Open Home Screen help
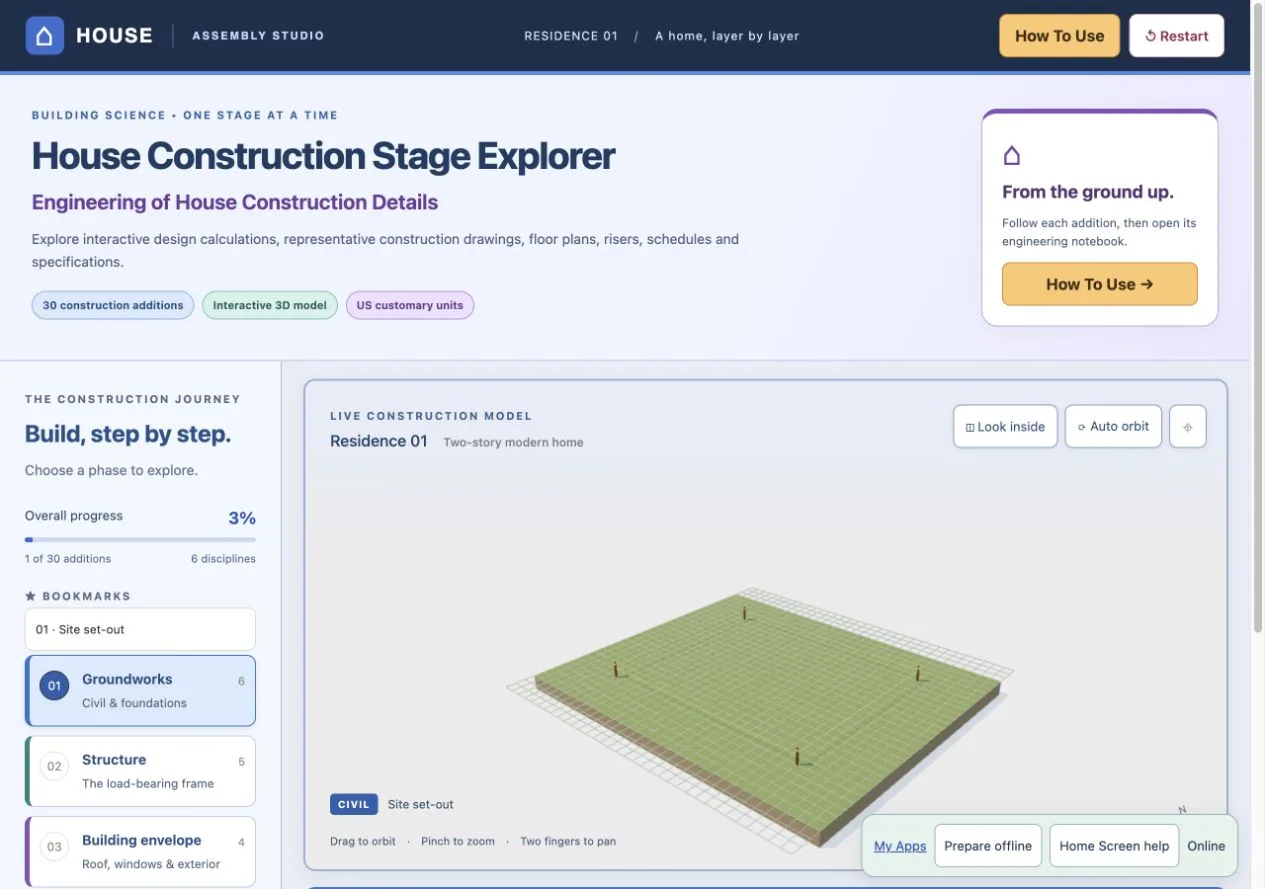The width and height of the screenshot is (1265, 889). pos(1114,846)
